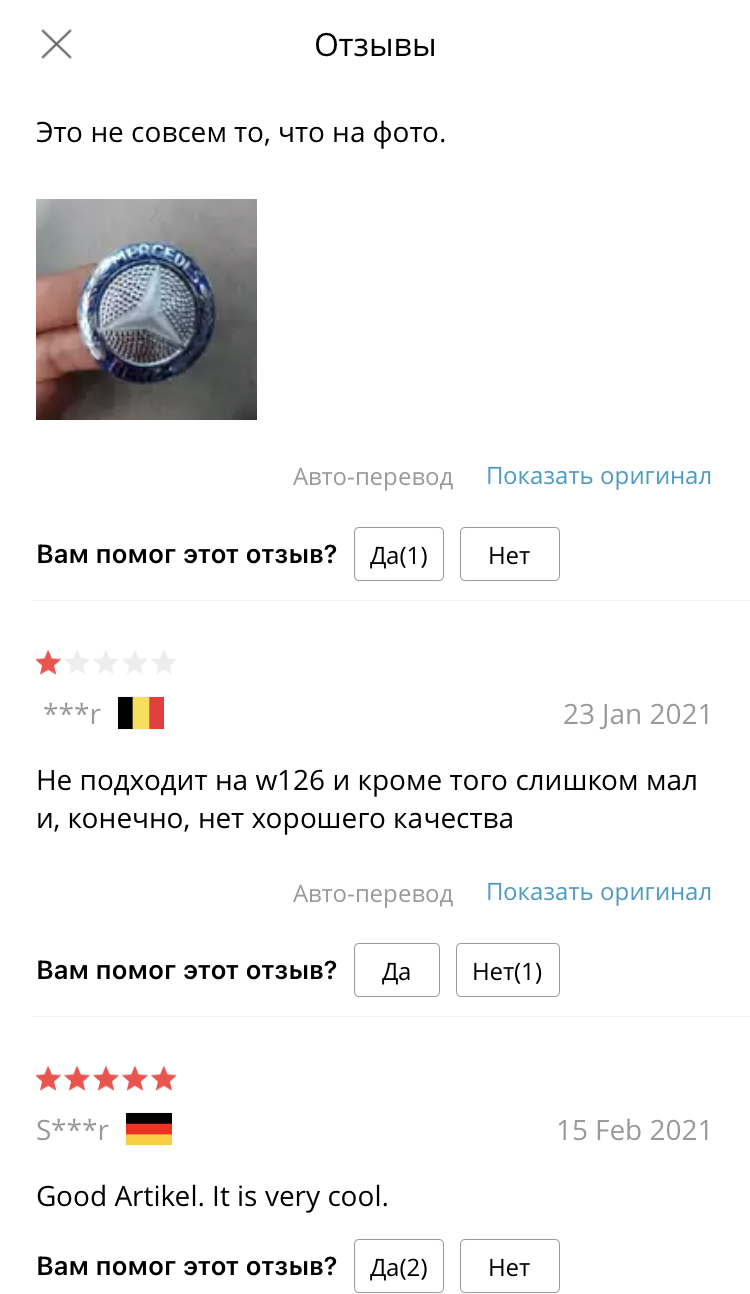Click the German flag icon
The height and width of the screenshot is (1294, 750).
click(149, 1129)
